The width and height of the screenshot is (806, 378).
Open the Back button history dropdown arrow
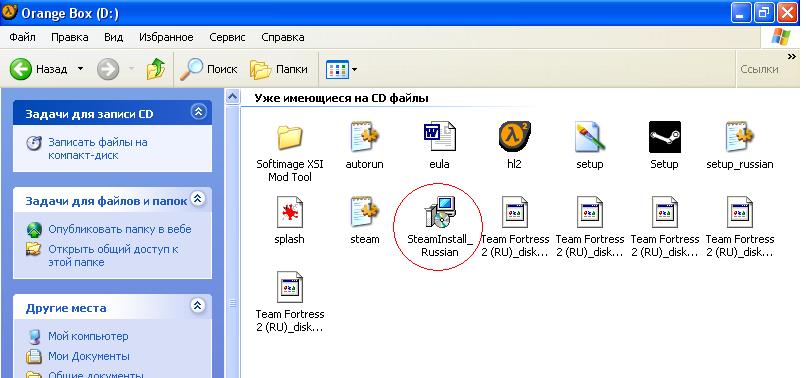(x=81, y=68)
